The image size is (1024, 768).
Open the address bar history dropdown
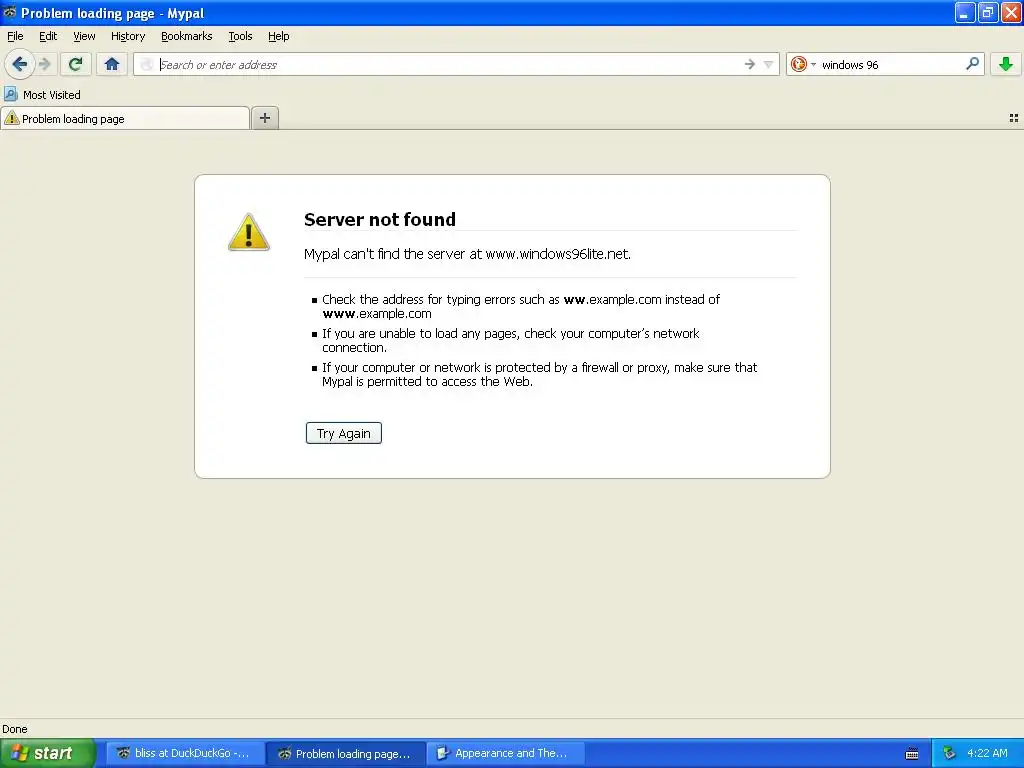[x=769, y=64]
